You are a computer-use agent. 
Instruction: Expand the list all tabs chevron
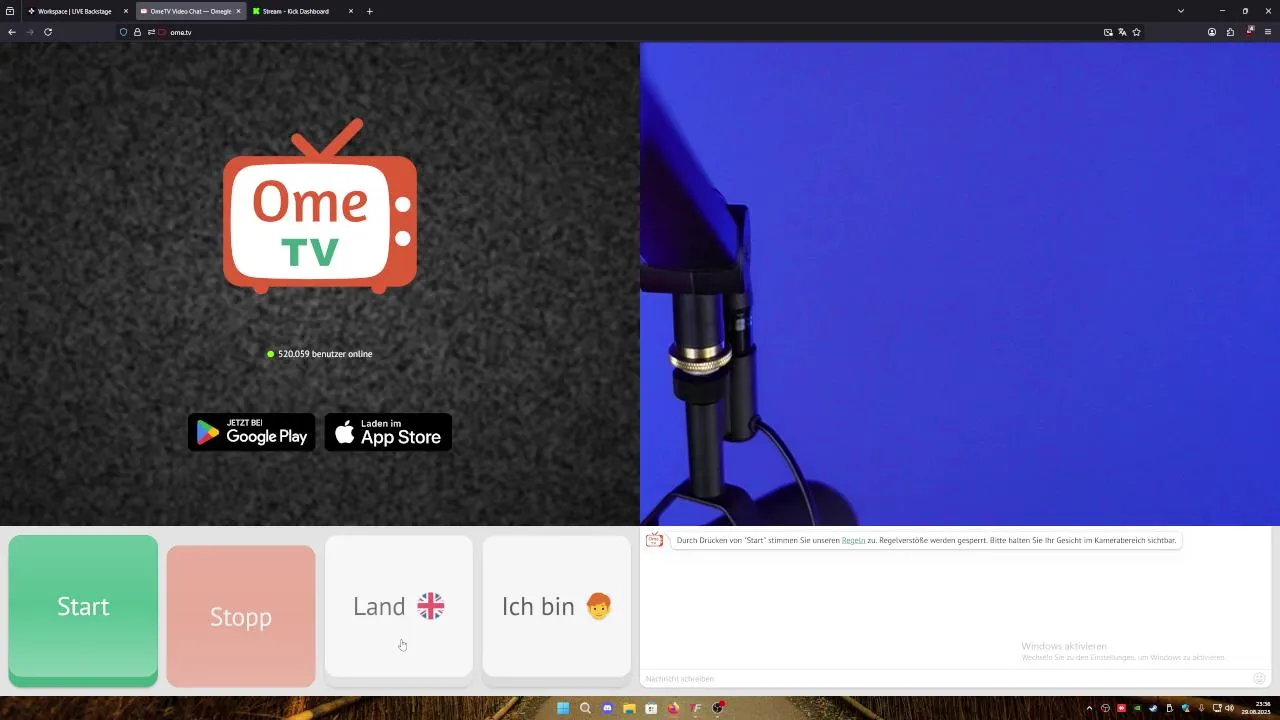[1181, 11]
